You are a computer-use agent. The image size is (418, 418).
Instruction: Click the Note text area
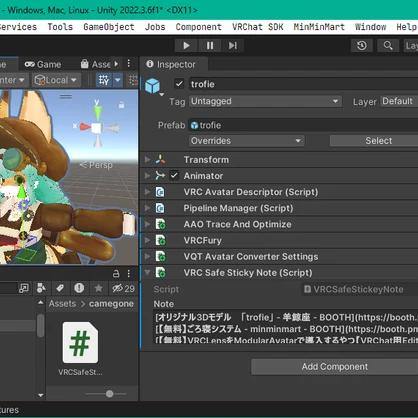(286, 328)
